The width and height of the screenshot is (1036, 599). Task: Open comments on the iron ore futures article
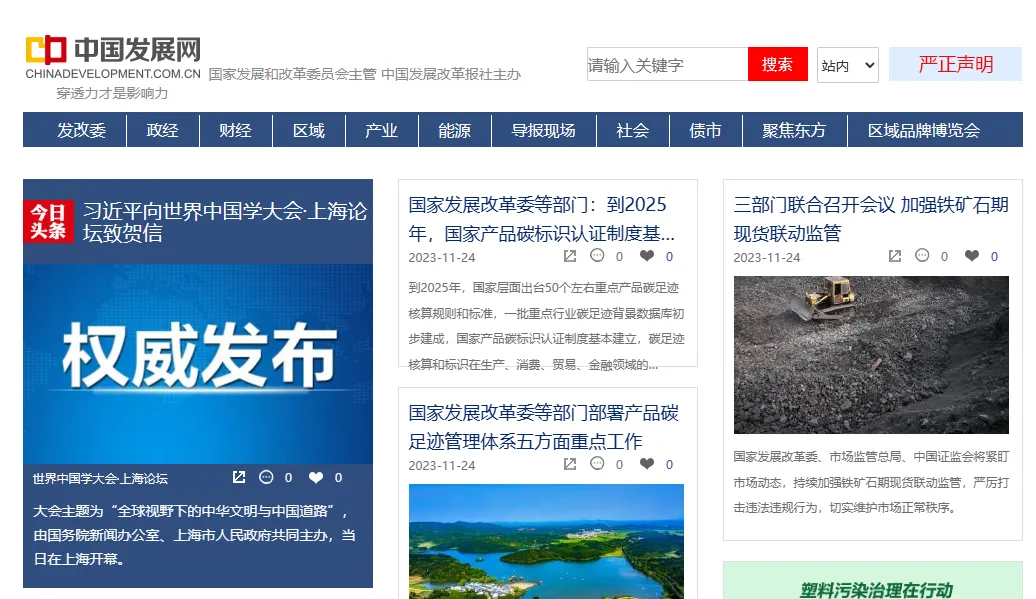(922, 256)
